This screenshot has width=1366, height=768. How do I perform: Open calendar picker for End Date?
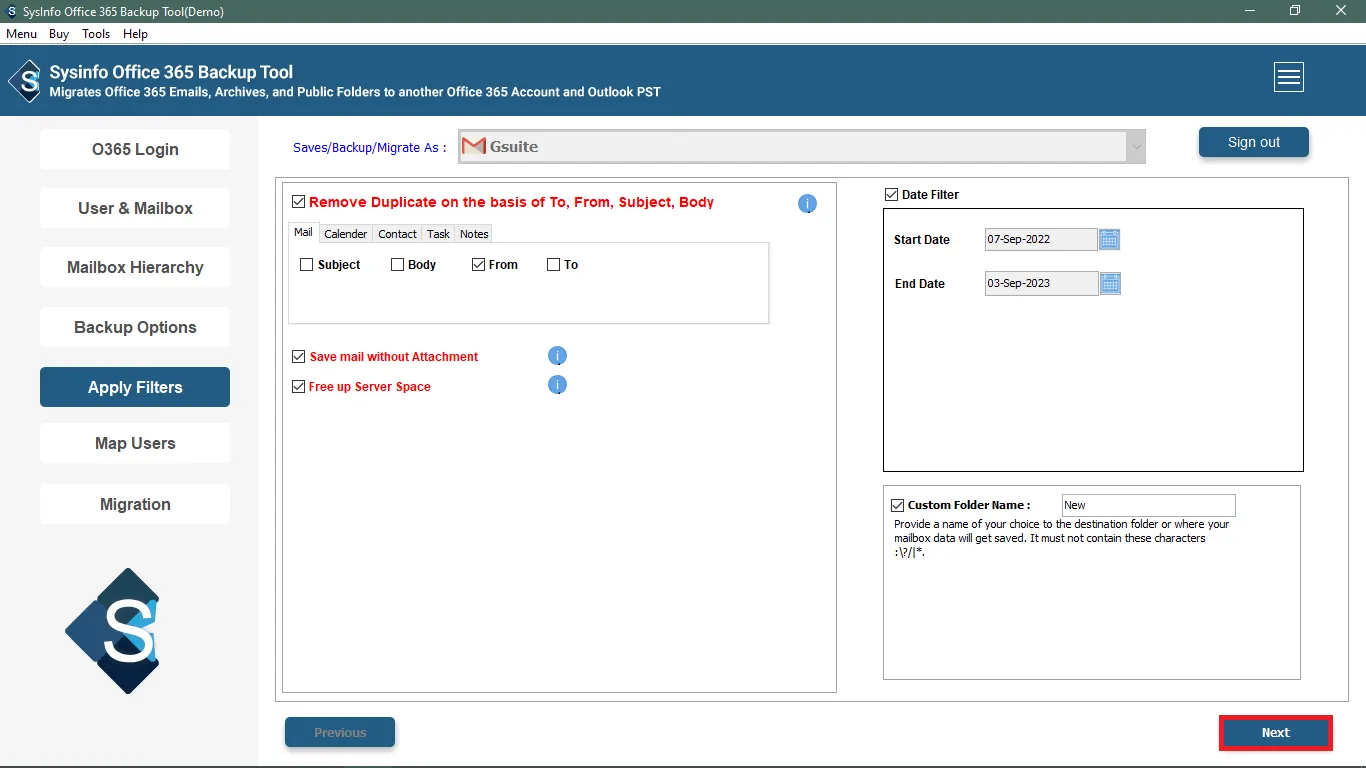pos(1110,284)
